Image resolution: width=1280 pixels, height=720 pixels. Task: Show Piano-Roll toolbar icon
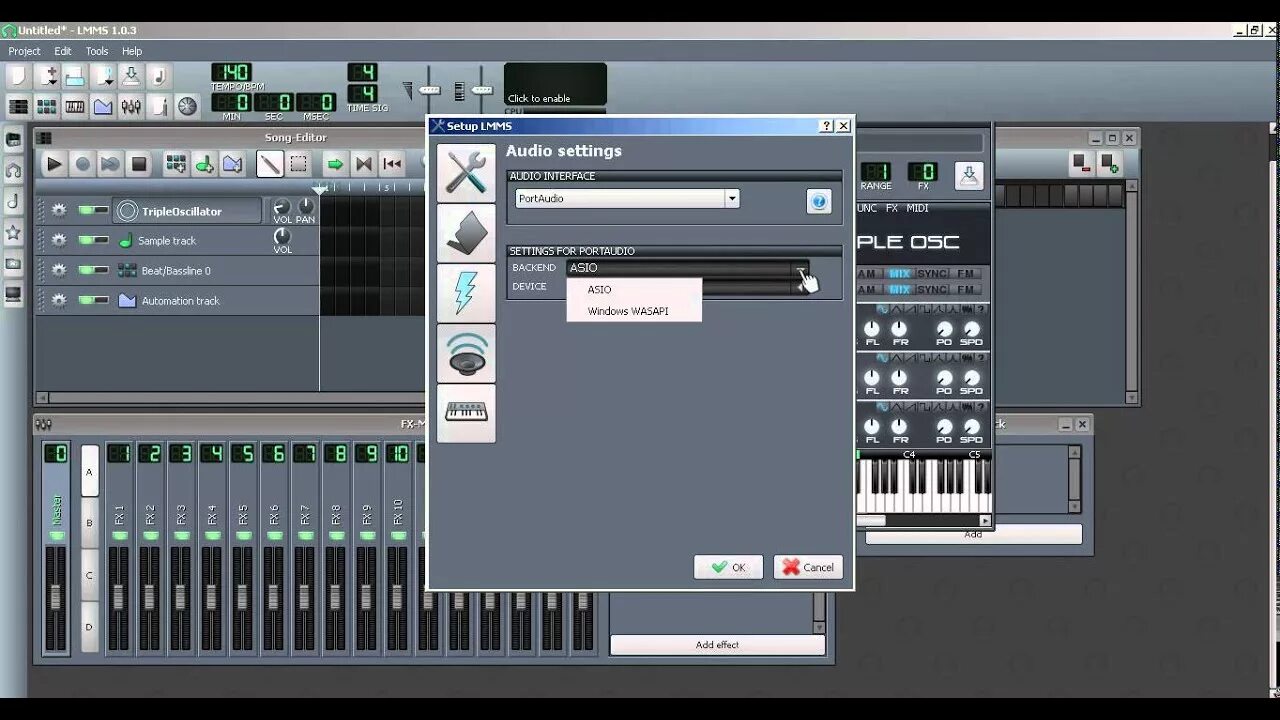coord(75,106)
